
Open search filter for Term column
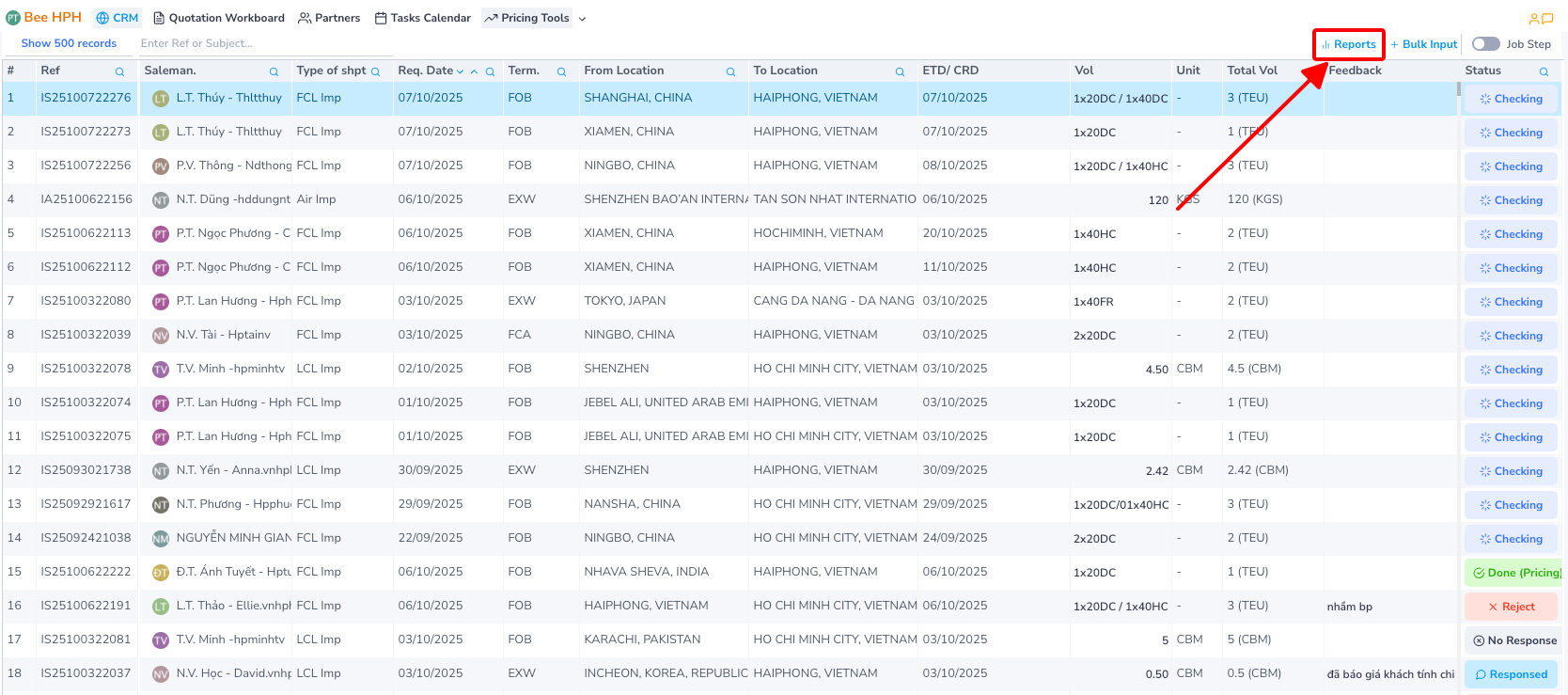pos(561,71)
